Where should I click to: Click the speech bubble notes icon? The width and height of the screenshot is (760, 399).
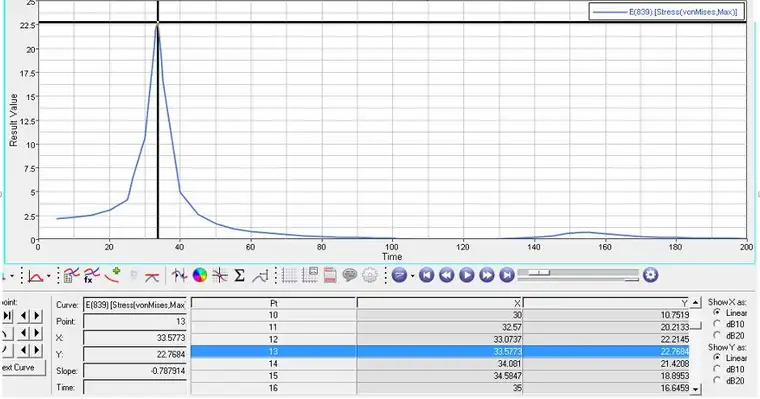[349, 275]
